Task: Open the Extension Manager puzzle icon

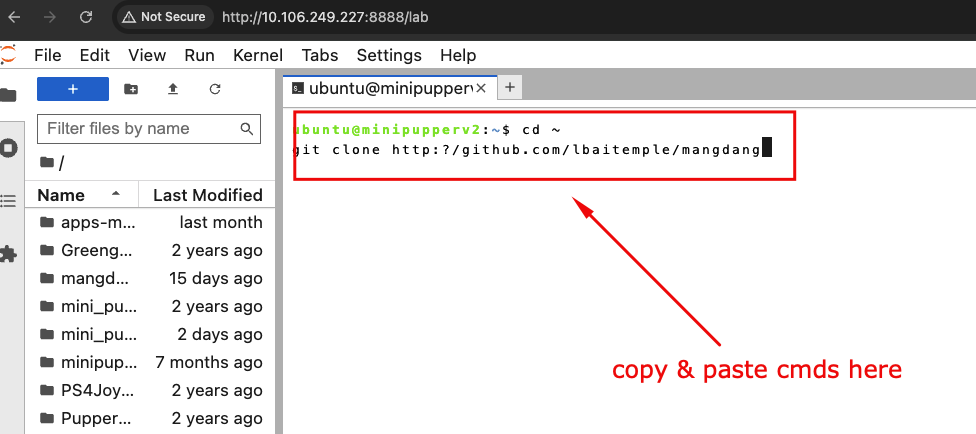Action: click(9, 254)
